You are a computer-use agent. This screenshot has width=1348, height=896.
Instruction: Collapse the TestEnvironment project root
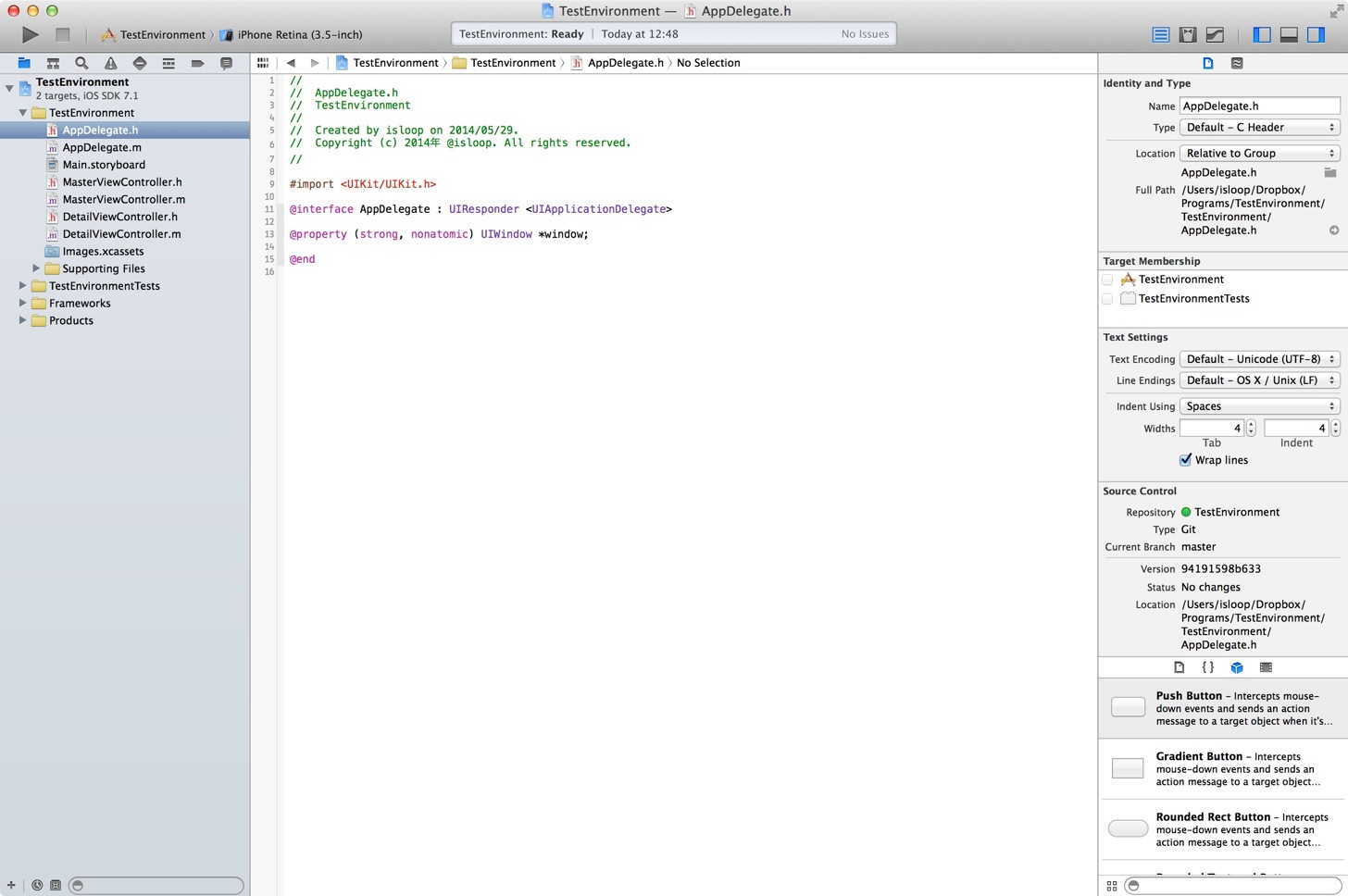(9, 88)
